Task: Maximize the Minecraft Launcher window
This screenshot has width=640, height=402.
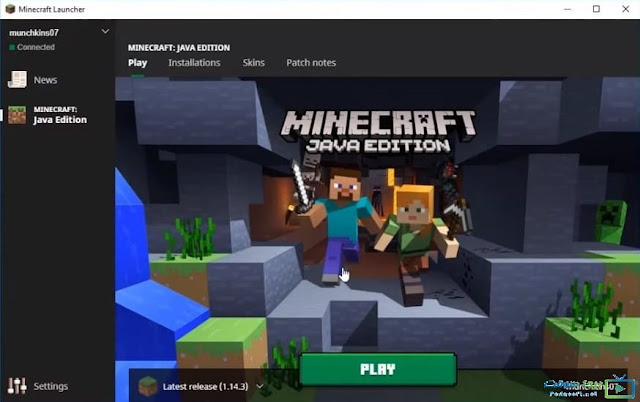Action: coord(596,9)
